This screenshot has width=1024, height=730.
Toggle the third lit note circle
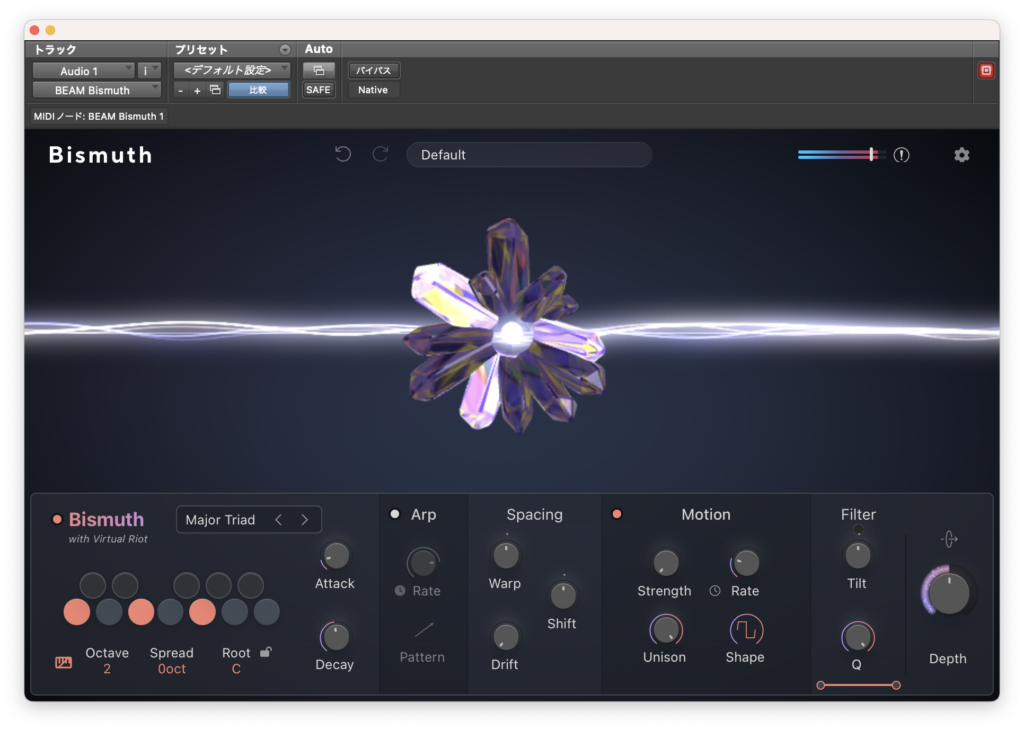(x=202, y=612)
